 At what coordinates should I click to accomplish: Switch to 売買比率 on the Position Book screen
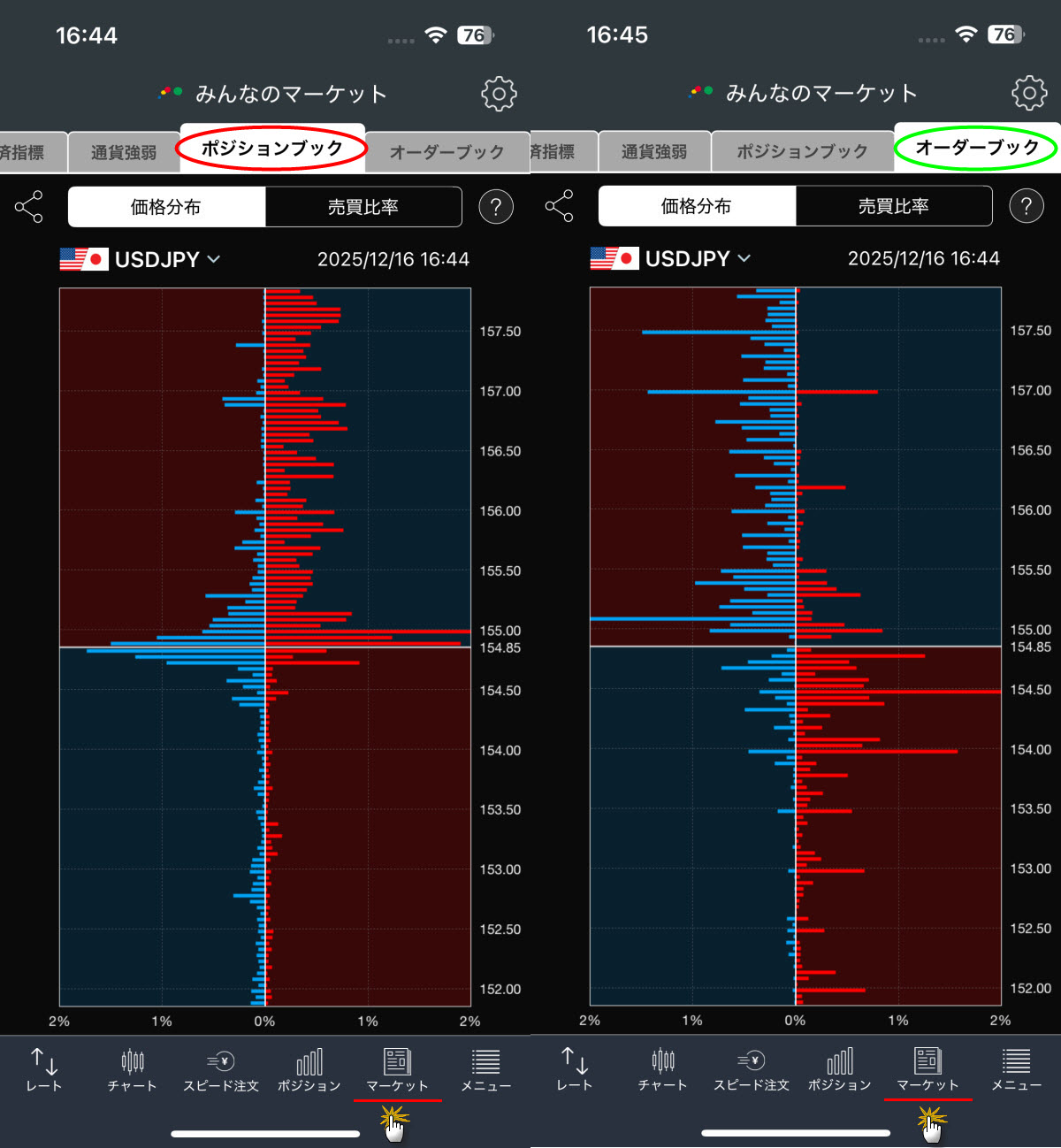tap(363, 207)
